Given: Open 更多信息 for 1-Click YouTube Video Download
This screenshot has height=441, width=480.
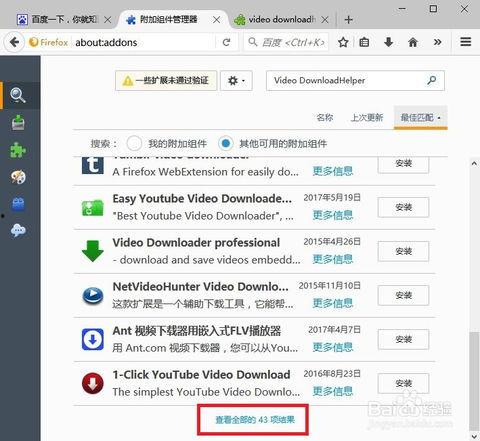Looking at the screenshot, I should tap(333, 391).
